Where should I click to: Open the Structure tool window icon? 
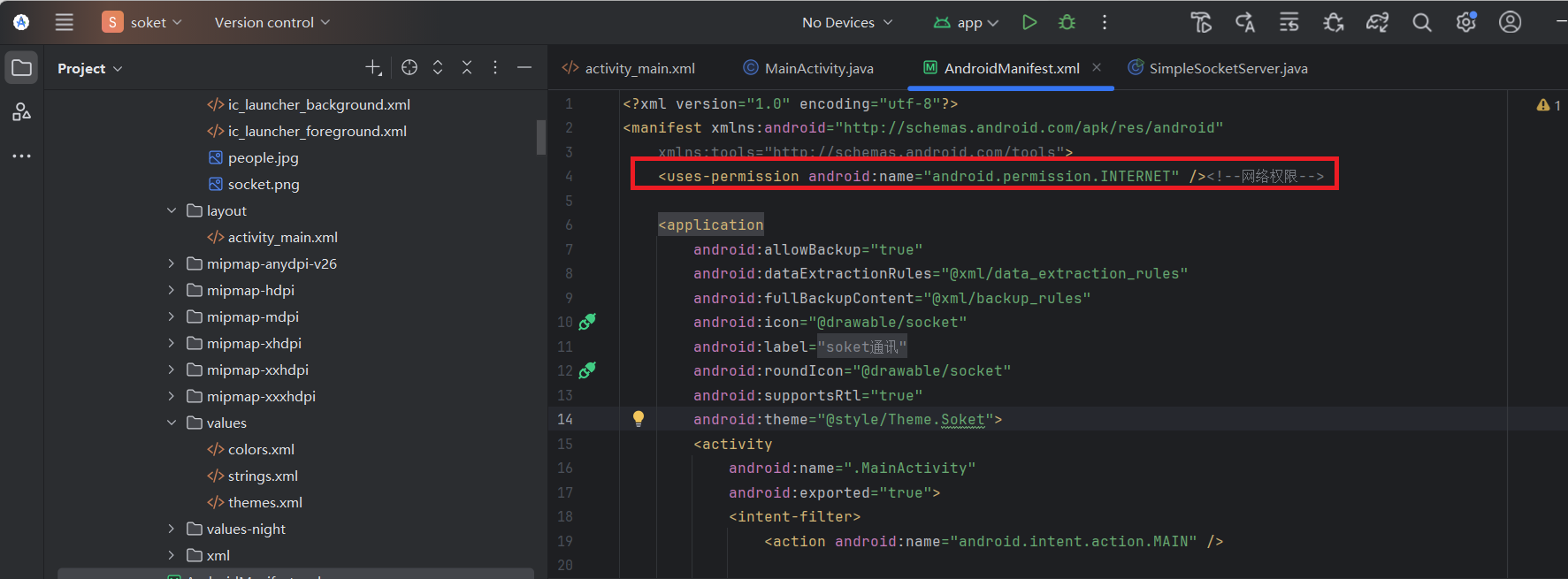[22, 111]
